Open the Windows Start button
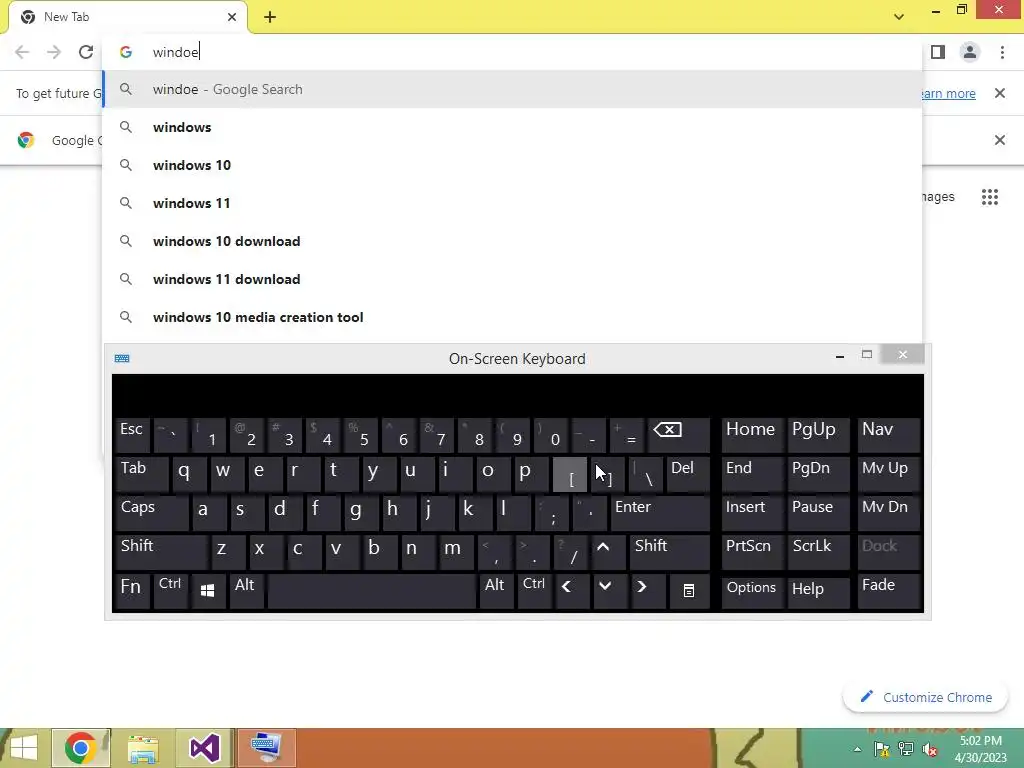This screenshot has height=768, width=1024. pos(24,748)
